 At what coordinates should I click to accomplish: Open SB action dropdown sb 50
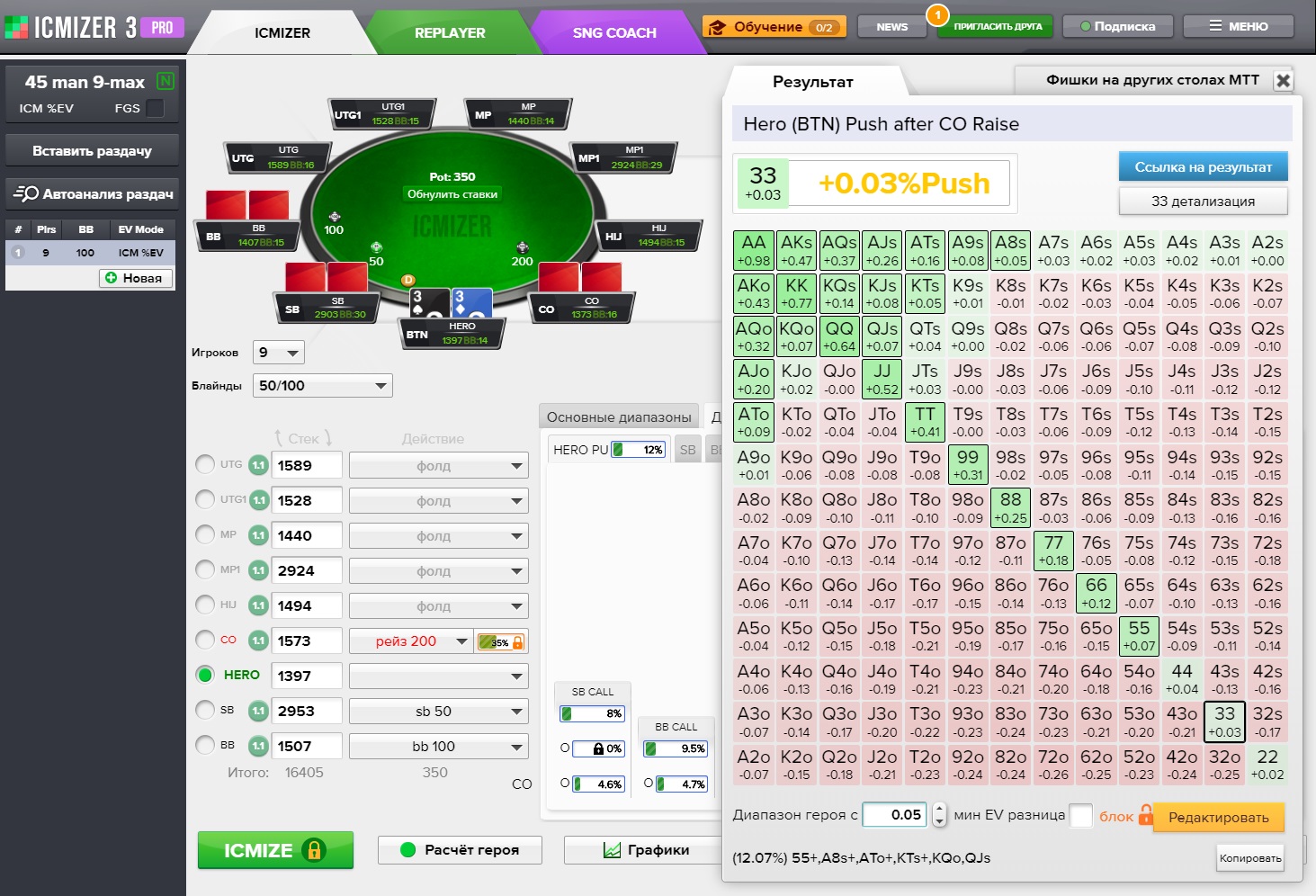point(438,711)
